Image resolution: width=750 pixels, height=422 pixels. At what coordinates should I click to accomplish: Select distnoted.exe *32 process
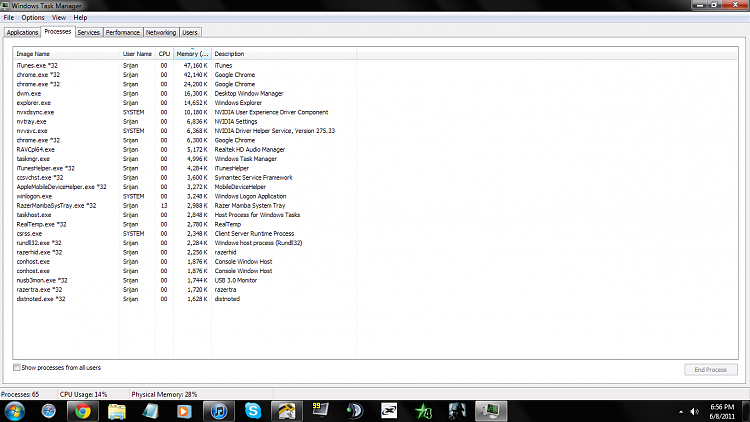[x=185, y=299]
